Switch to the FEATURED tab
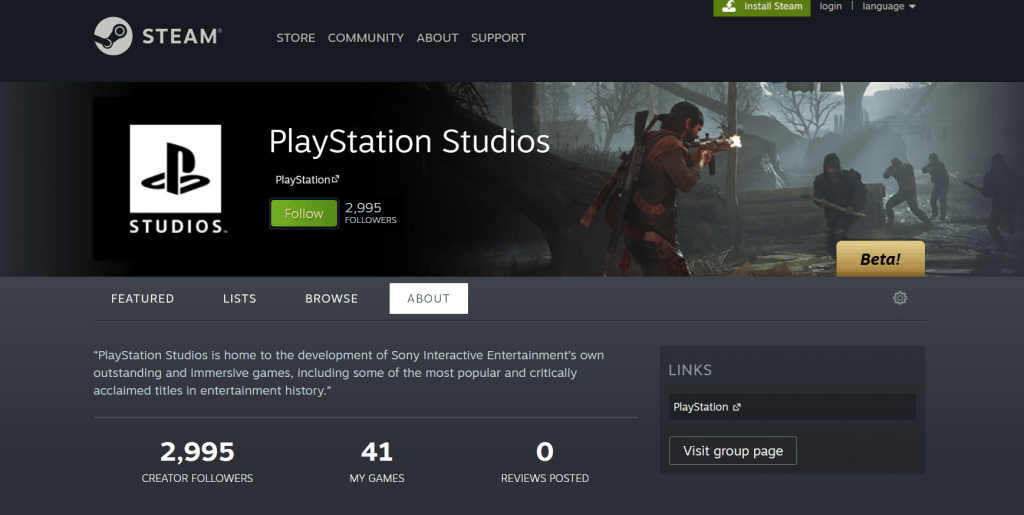 tap(142, 298)
